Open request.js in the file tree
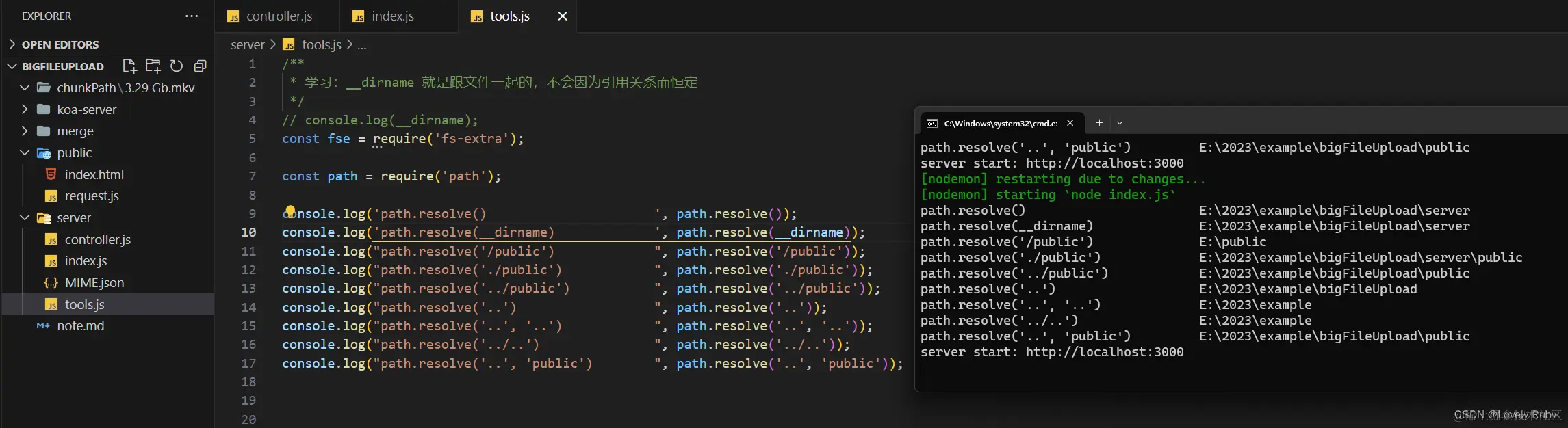This screenshot has width=1568, height=428. (92, 196)
